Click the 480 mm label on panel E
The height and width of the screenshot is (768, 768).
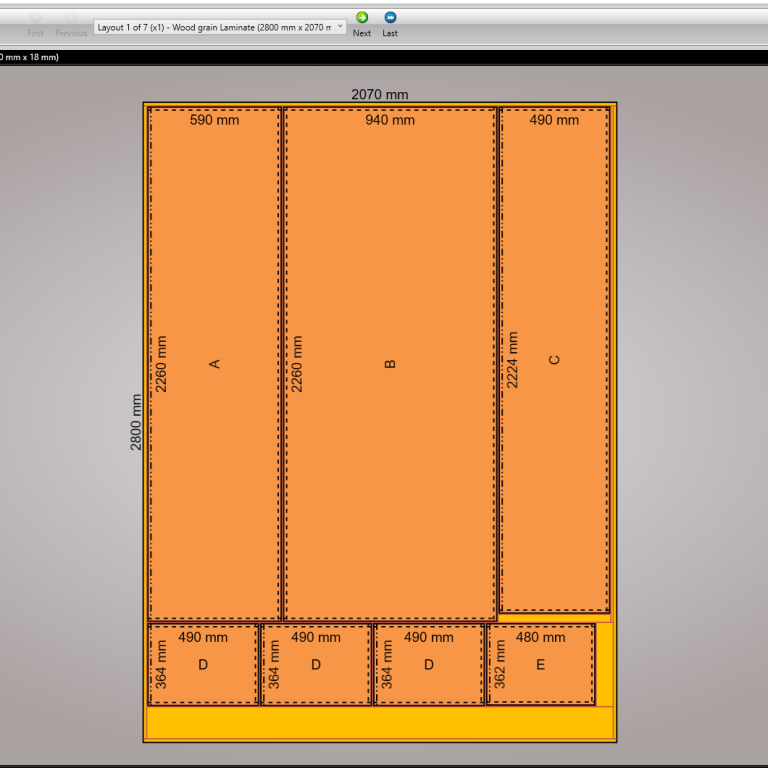pyautogui.click(x=540, y=637)
